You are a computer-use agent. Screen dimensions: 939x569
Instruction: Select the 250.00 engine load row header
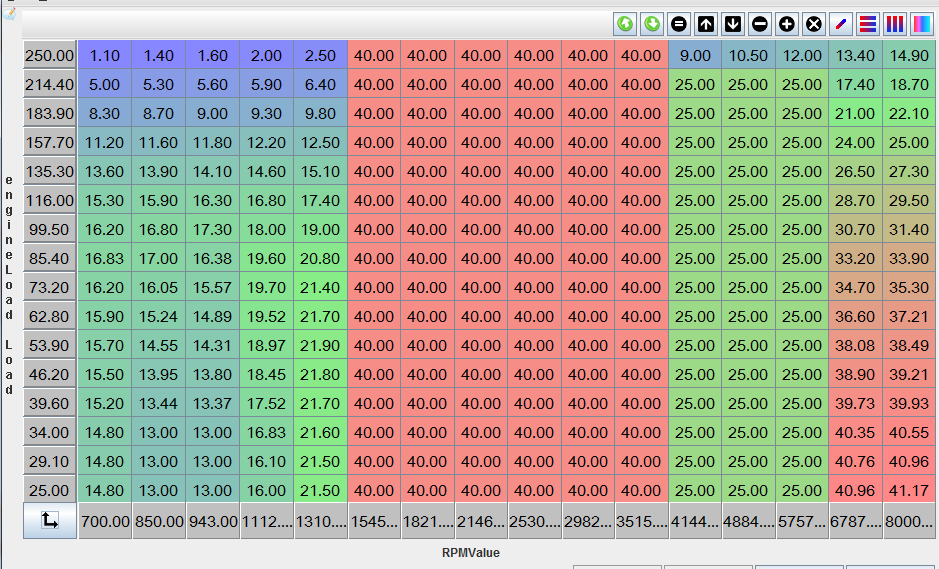(x=50, y=56)
